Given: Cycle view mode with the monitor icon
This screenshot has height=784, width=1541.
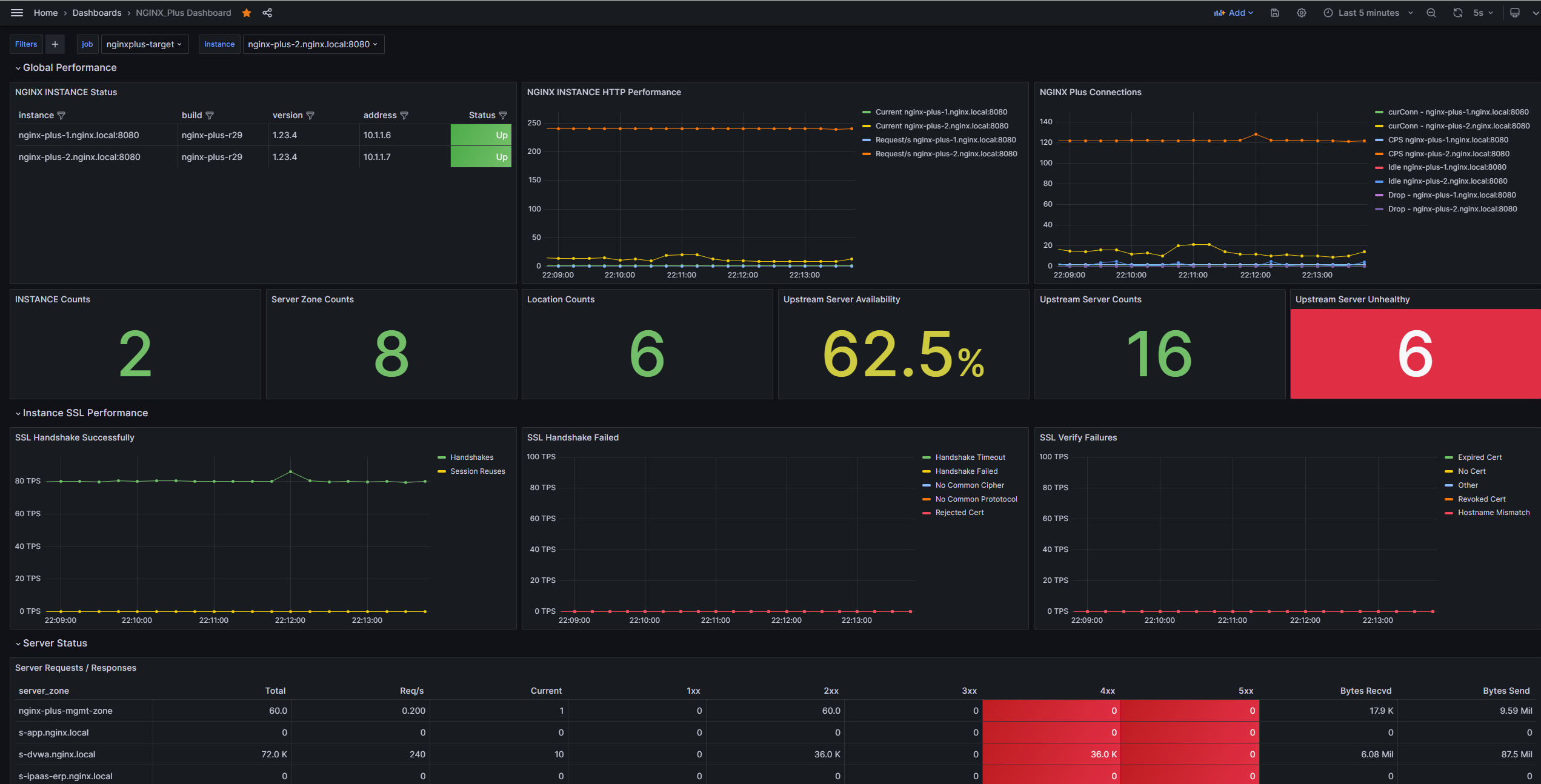Looking at the screenshot, I should pyautogui.click(x=1514, y=13).
